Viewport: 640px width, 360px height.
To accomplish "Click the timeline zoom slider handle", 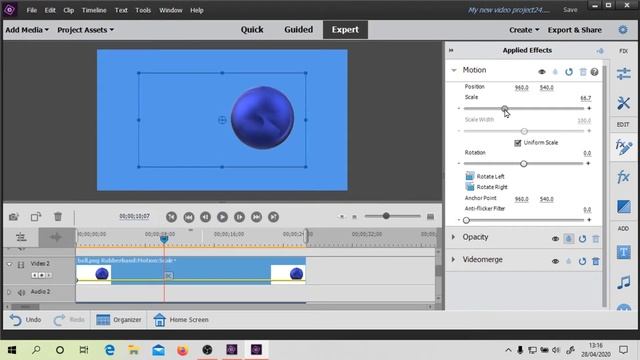I will pos(386,216).
